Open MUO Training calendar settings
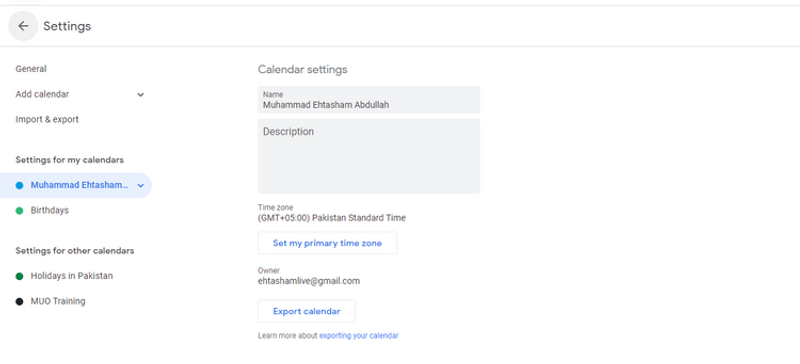800x364 pixels. click(58, 301)
